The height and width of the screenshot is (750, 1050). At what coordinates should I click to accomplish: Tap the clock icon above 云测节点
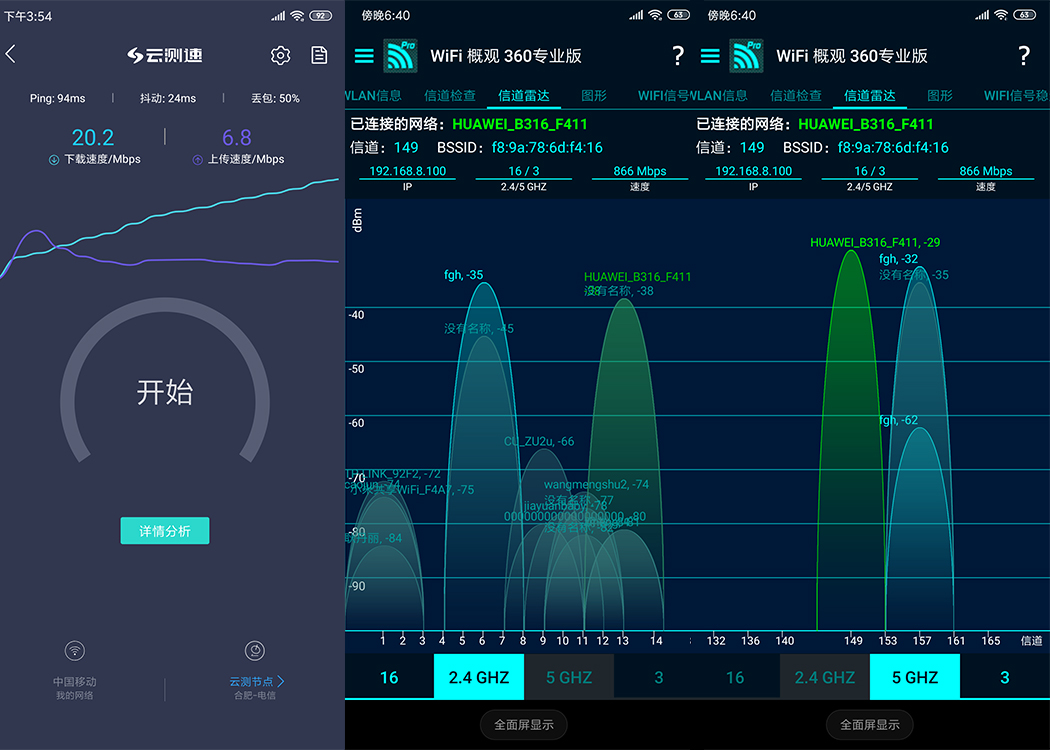click(255, 650)
